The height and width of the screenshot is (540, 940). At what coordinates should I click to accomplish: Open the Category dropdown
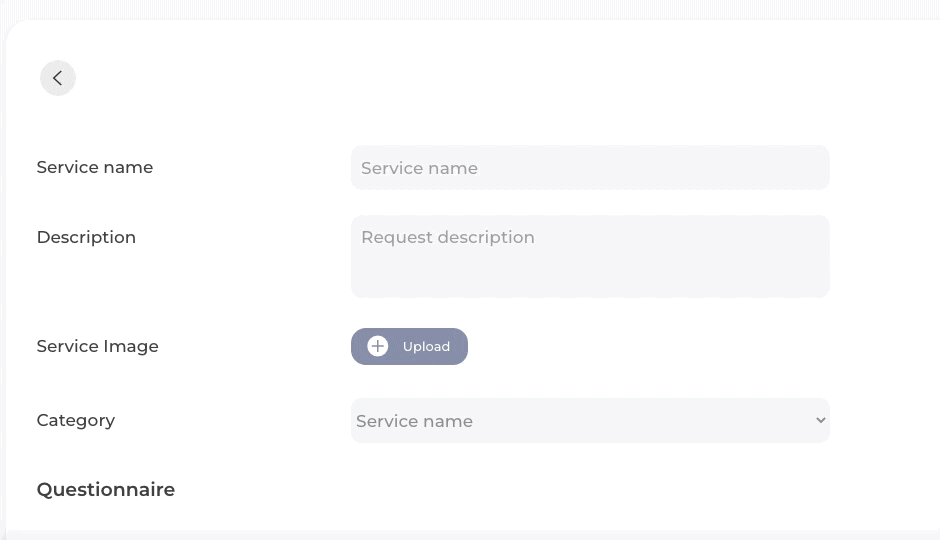click(x=590, y=420)
